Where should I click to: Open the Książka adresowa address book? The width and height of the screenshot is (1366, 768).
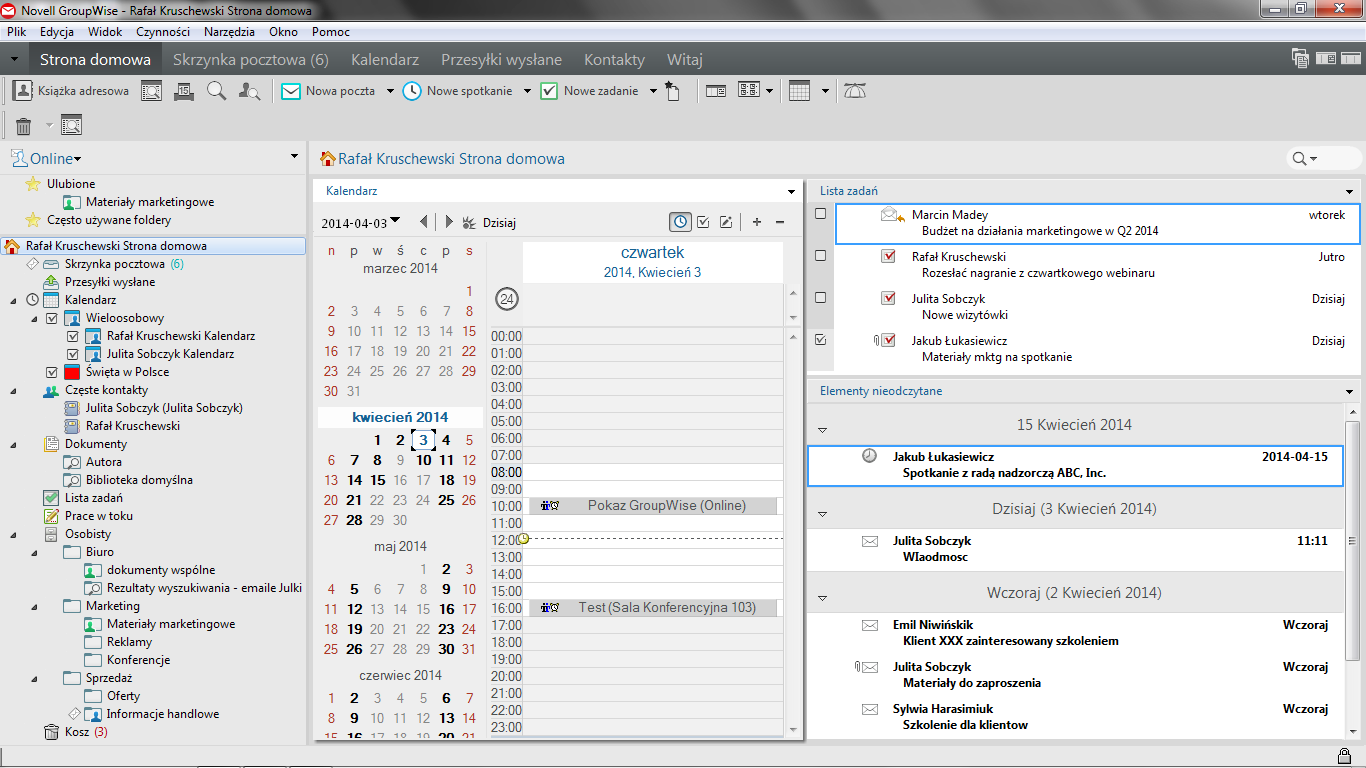72,91
